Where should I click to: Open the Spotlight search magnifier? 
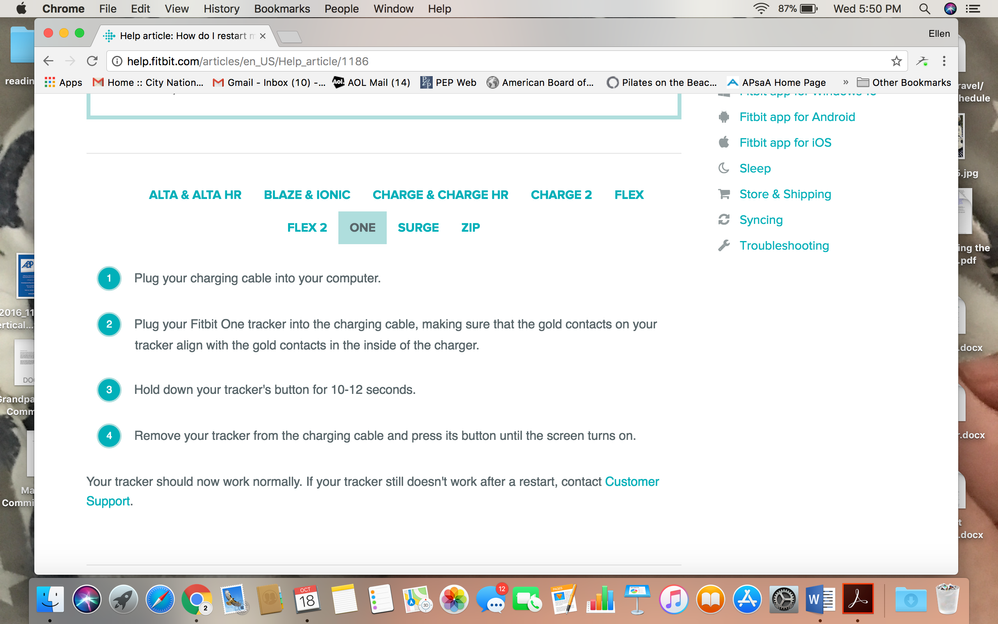(924, 9)
